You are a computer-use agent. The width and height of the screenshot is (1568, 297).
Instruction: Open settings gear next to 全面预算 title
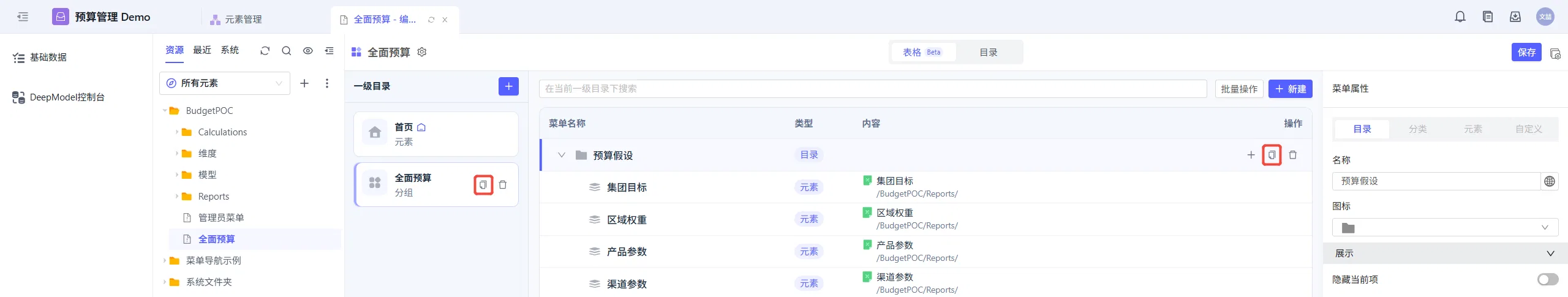click(x=422, y=52)
